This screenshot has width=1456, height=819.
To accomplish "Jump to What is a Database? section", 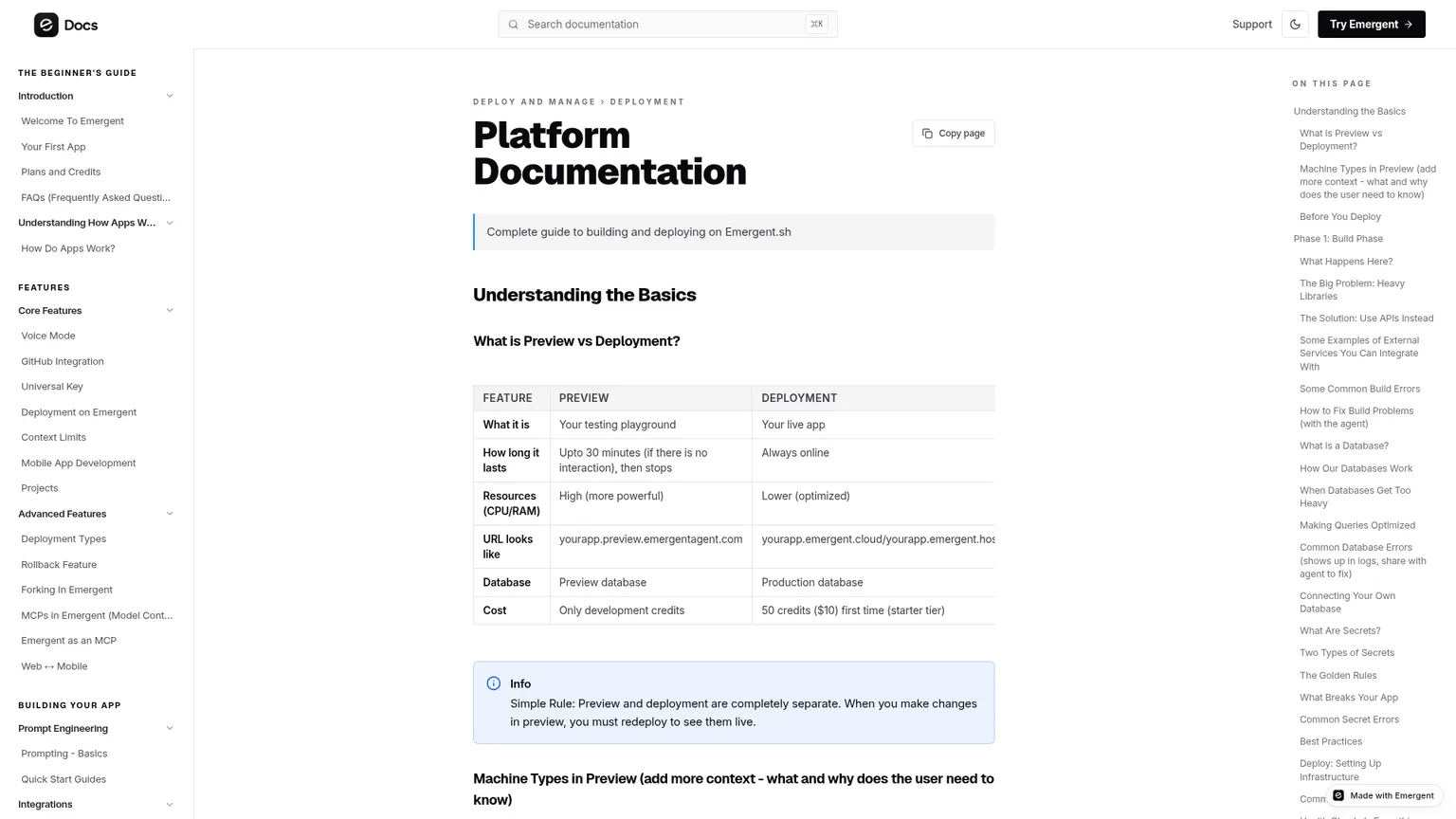I will (x=1343, y=446).
